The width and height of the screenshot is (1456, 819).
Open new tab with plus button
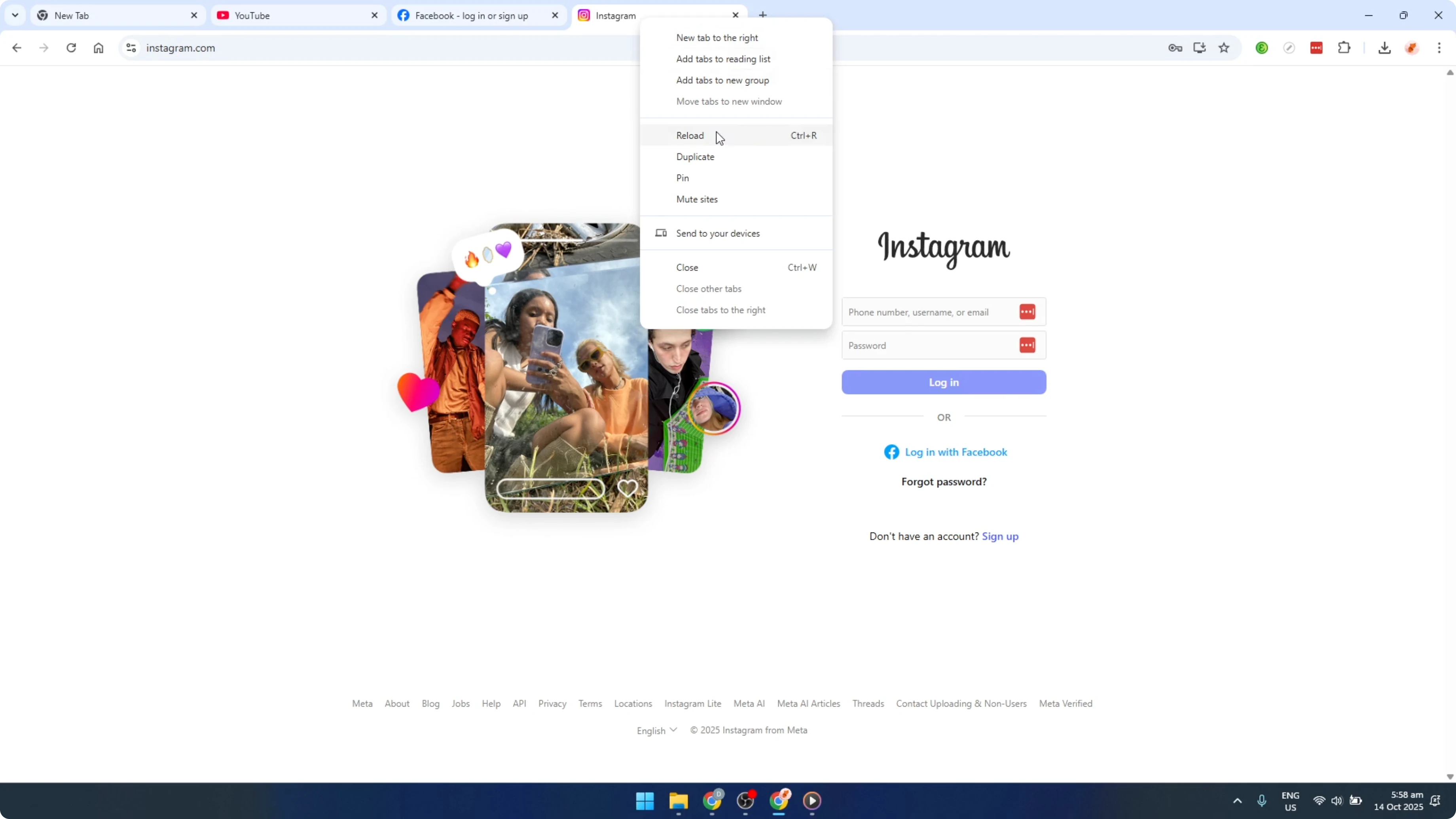(763, 15)
